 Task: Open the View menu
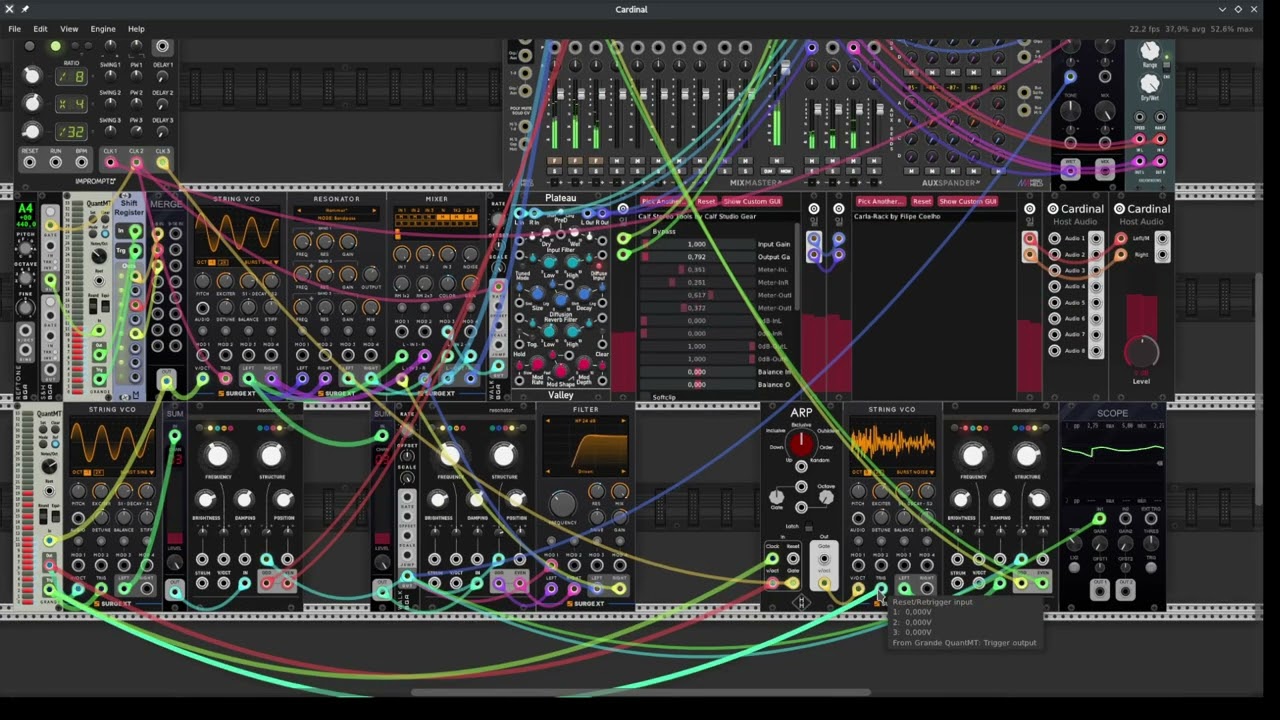pyautogui.click(x=69, y=29)
